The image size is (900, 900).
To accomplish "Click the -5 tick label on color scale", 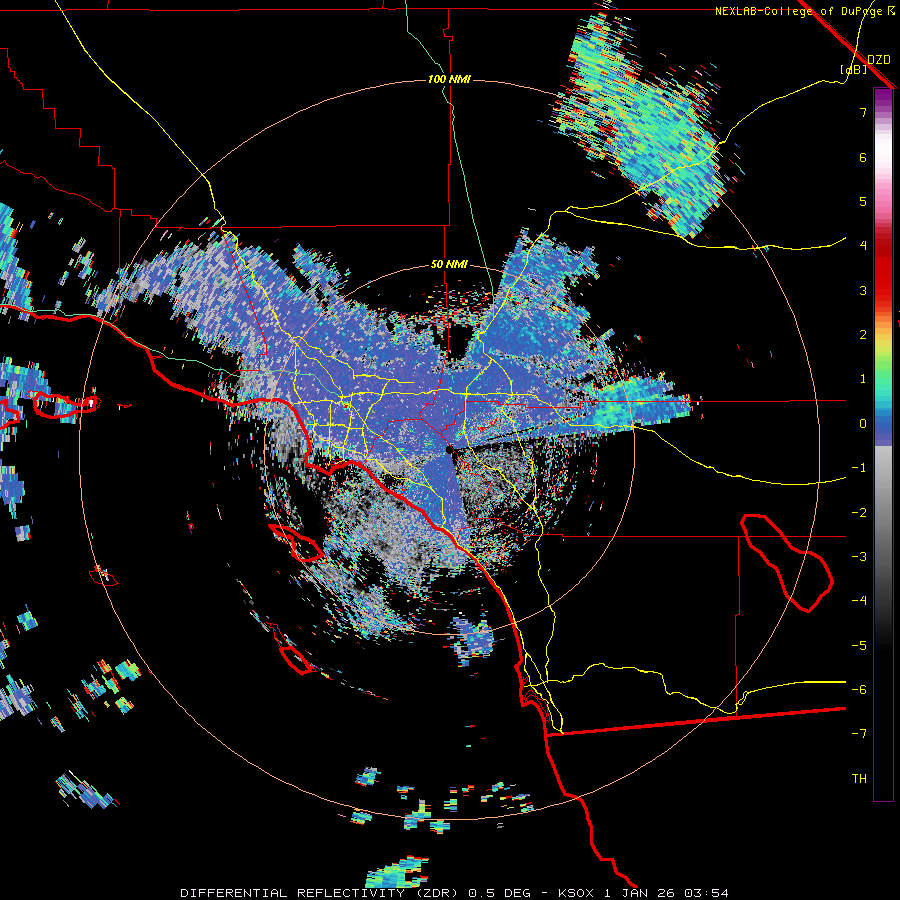I will click(859, 646).
